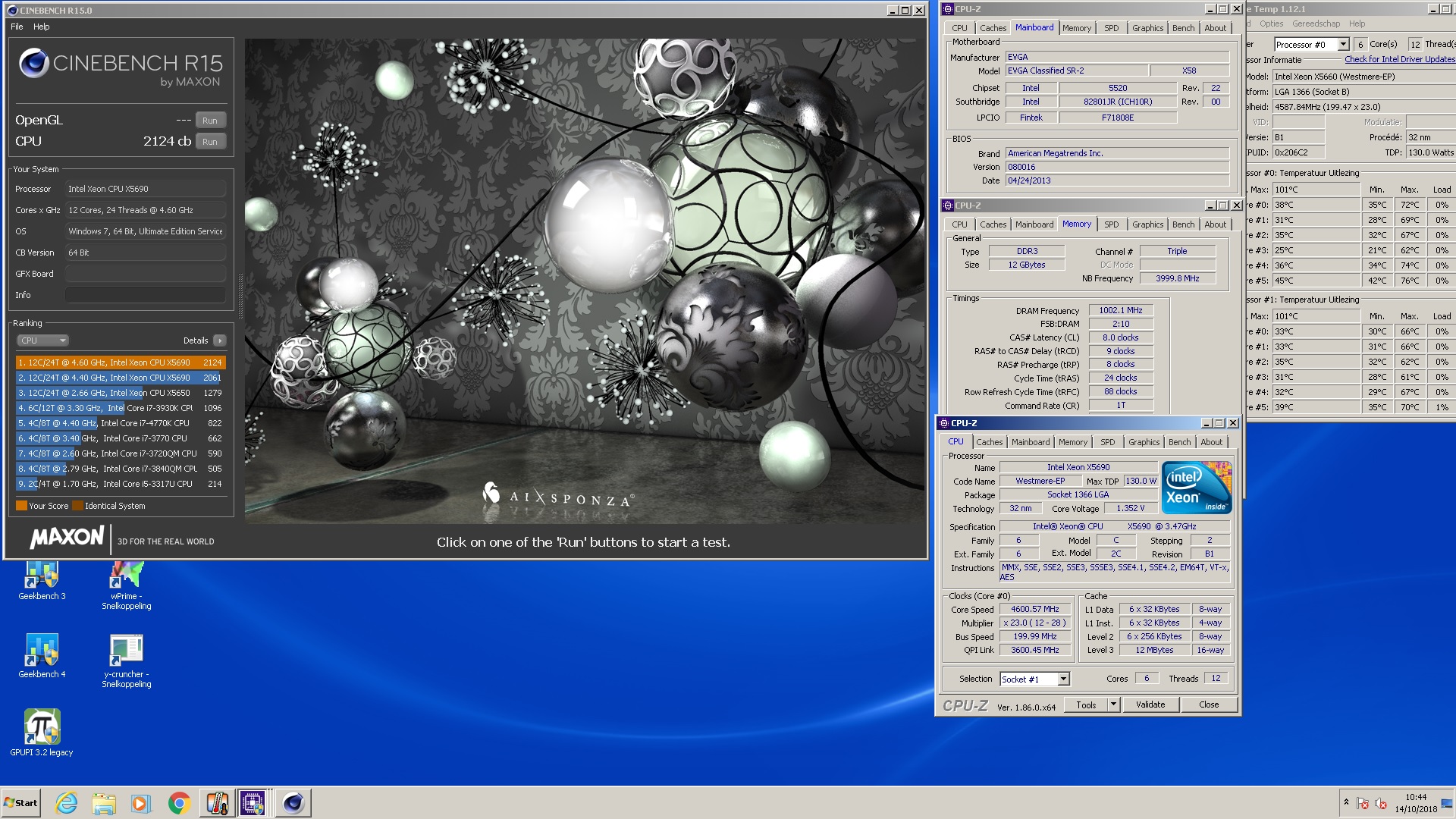
Task: Open the Cinebench File menu
Action: pos(17,27)
